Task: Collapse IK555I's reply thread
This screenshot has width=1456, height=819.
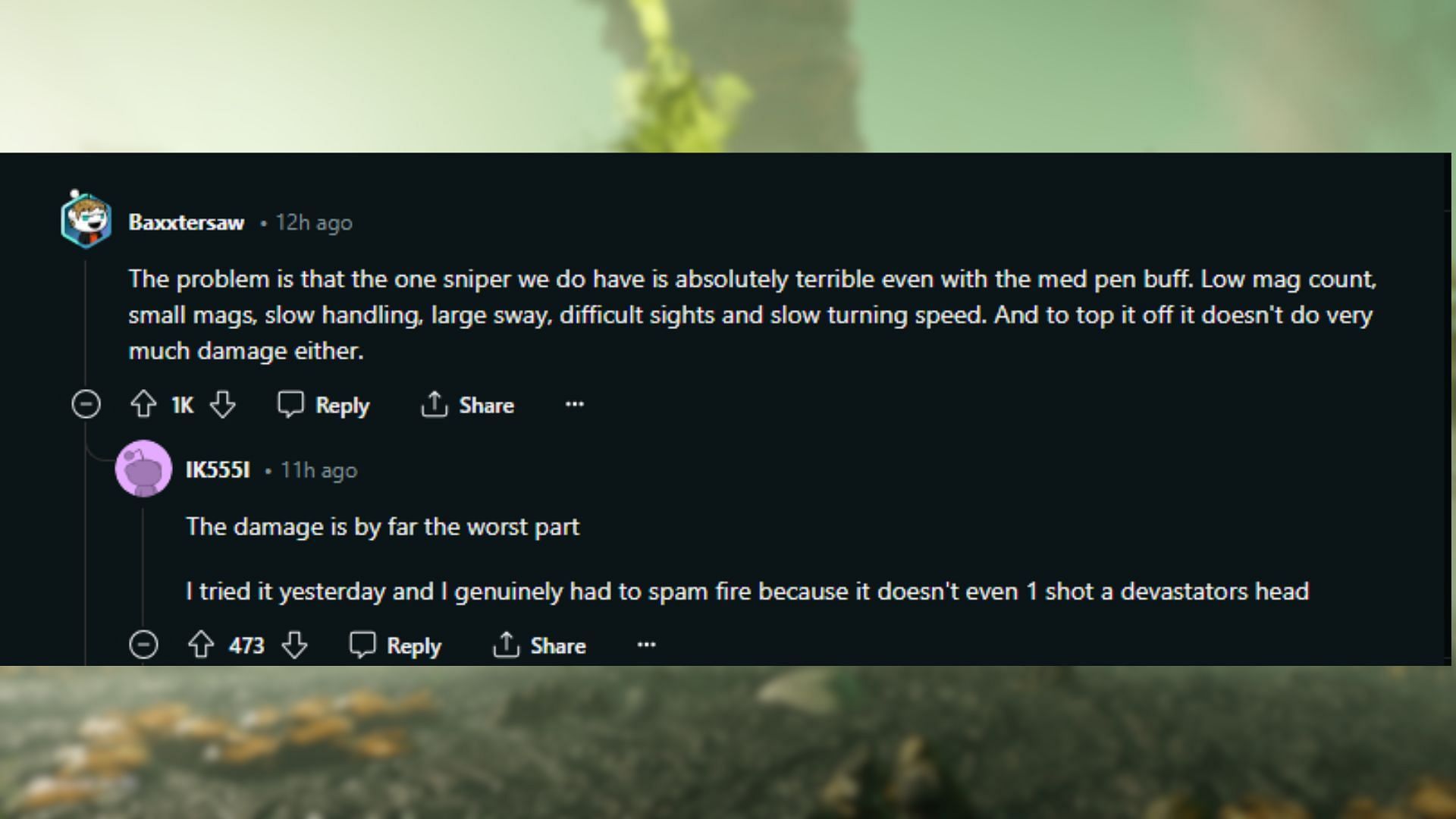Action: 144,645
